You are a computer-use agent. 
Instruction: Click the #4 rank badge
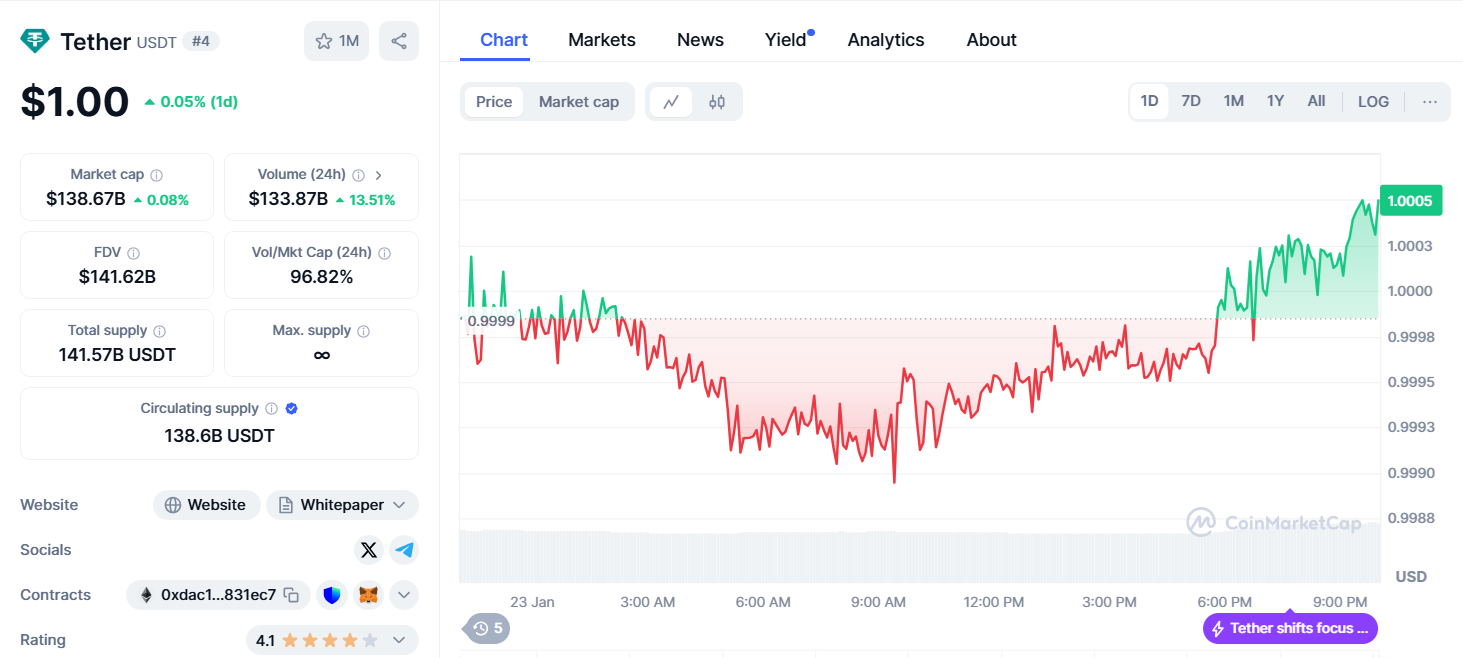(x=201, y=41)
